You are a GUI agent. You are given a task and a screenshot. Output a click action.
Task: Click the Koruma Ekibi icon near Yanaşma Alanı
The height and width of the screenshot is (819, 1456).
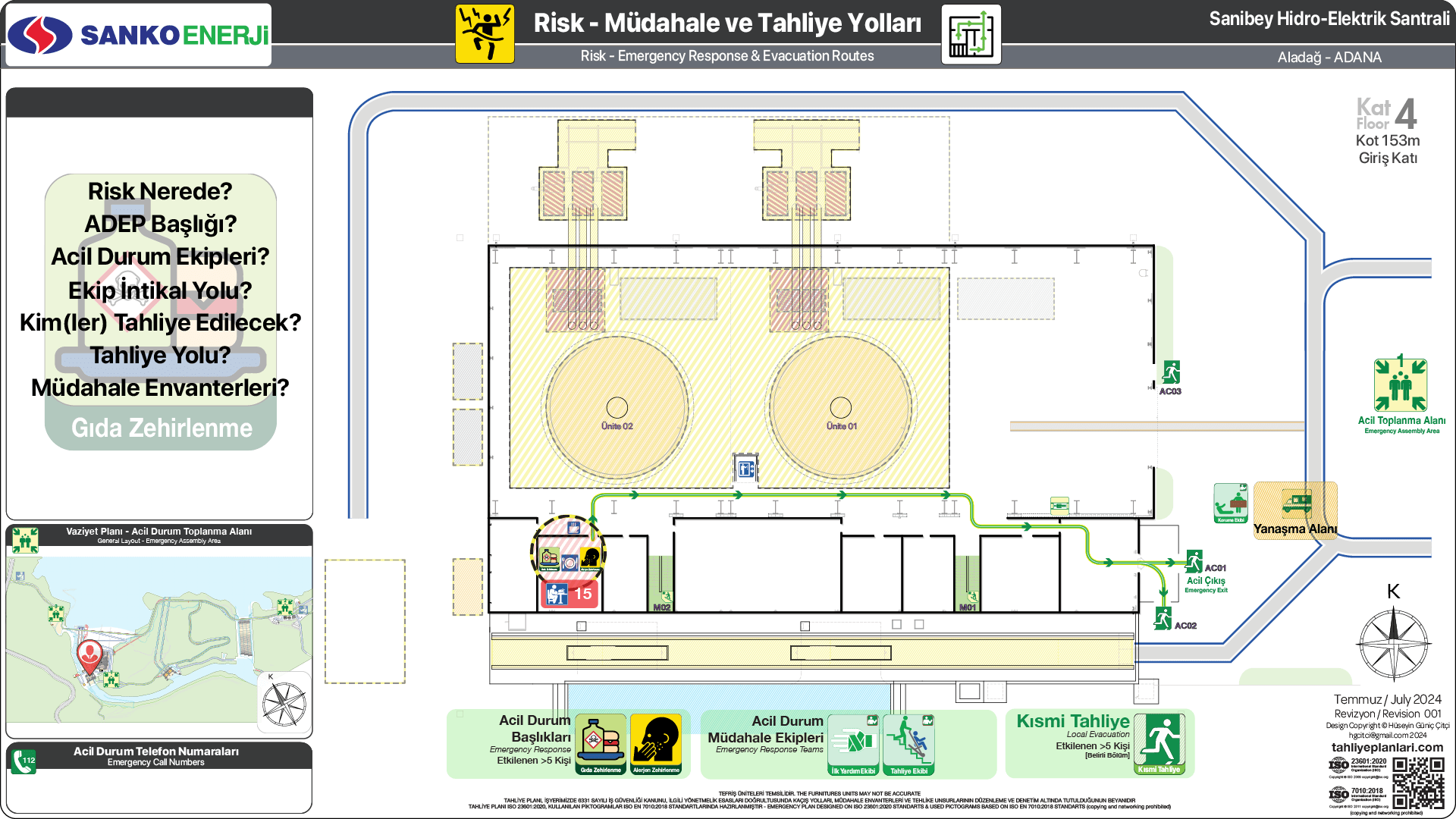click(x=1230, y=503)
